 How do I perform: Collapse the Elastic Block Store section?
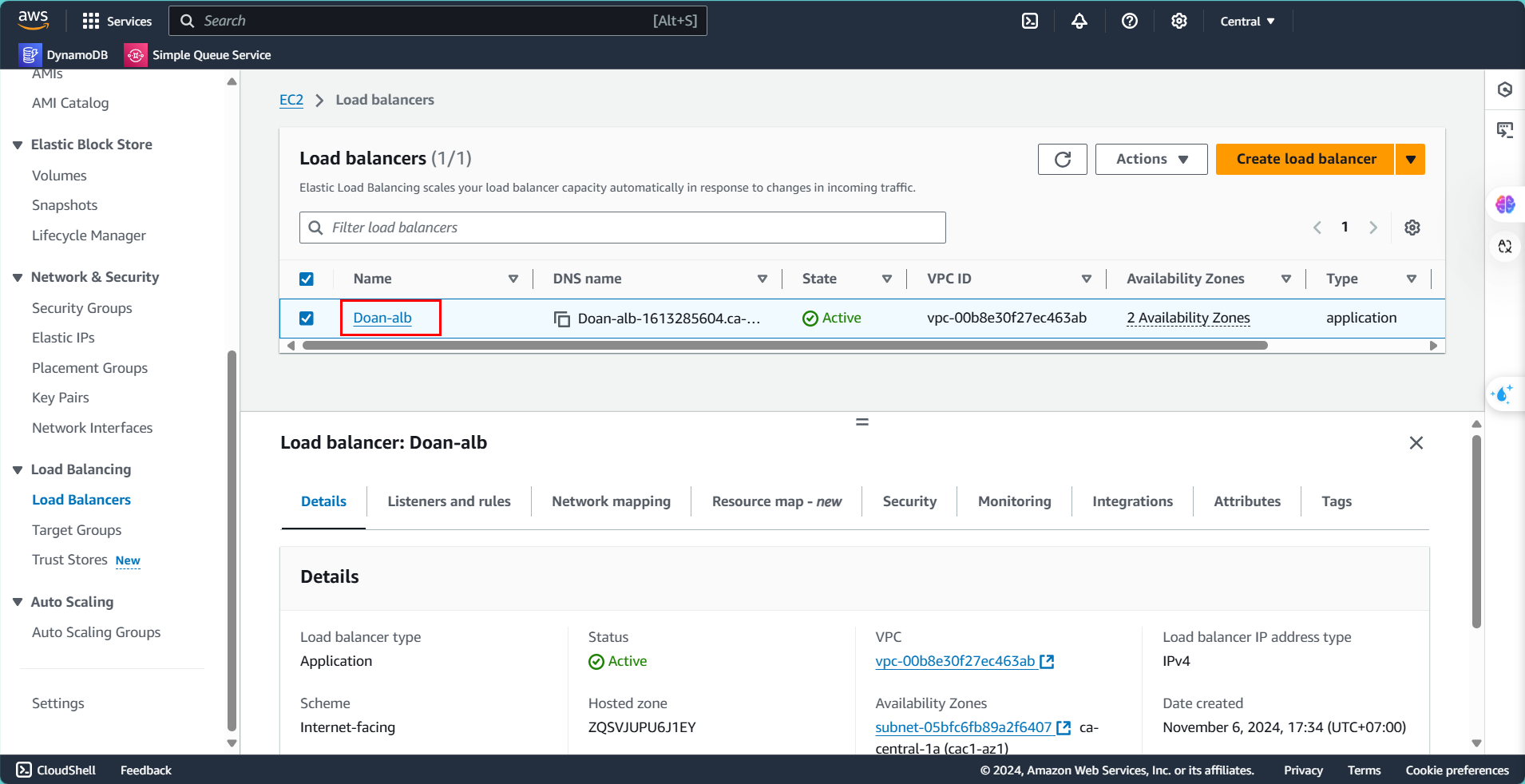tap(18, 145)
